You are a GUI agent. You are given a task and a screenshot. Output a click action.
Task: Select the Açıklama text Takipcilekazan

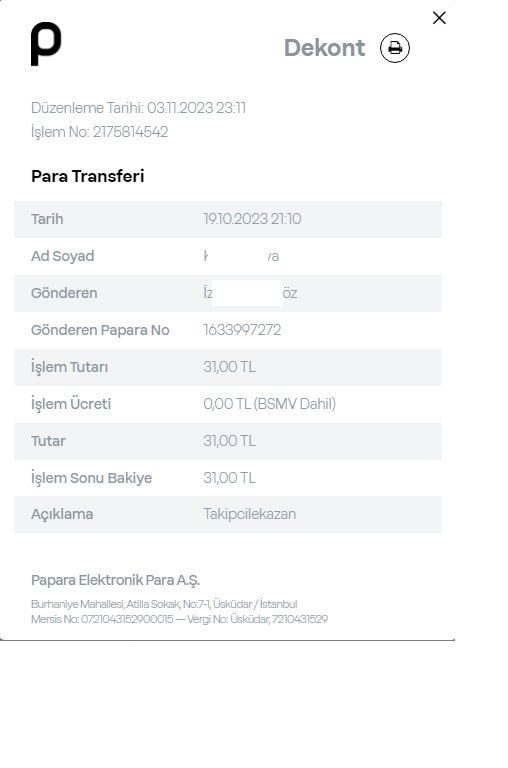click(249, 514)
